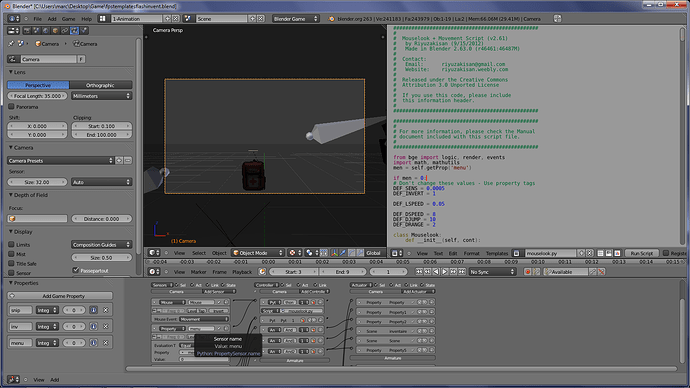Select the translate manipulator arrow icon
The width and height of the screenshot is (690, 388).
pos(343,253)
